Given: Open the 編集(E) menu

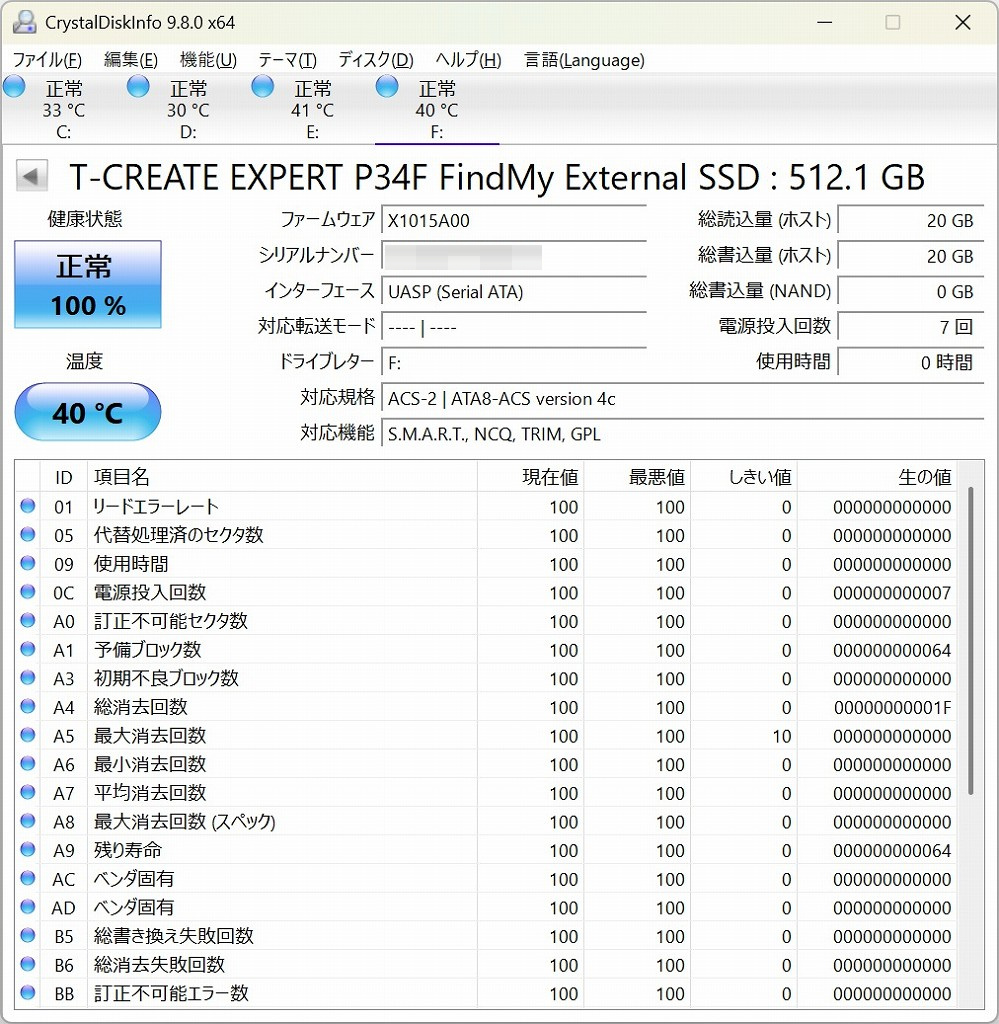Looking at the screenshot, I should [131, 60].
